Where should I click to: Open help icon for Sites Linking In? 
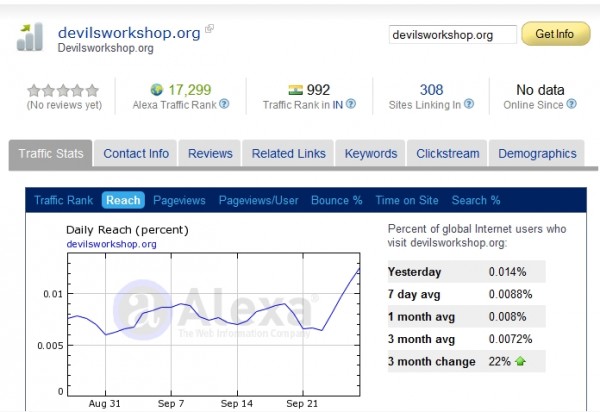[469, 104]
